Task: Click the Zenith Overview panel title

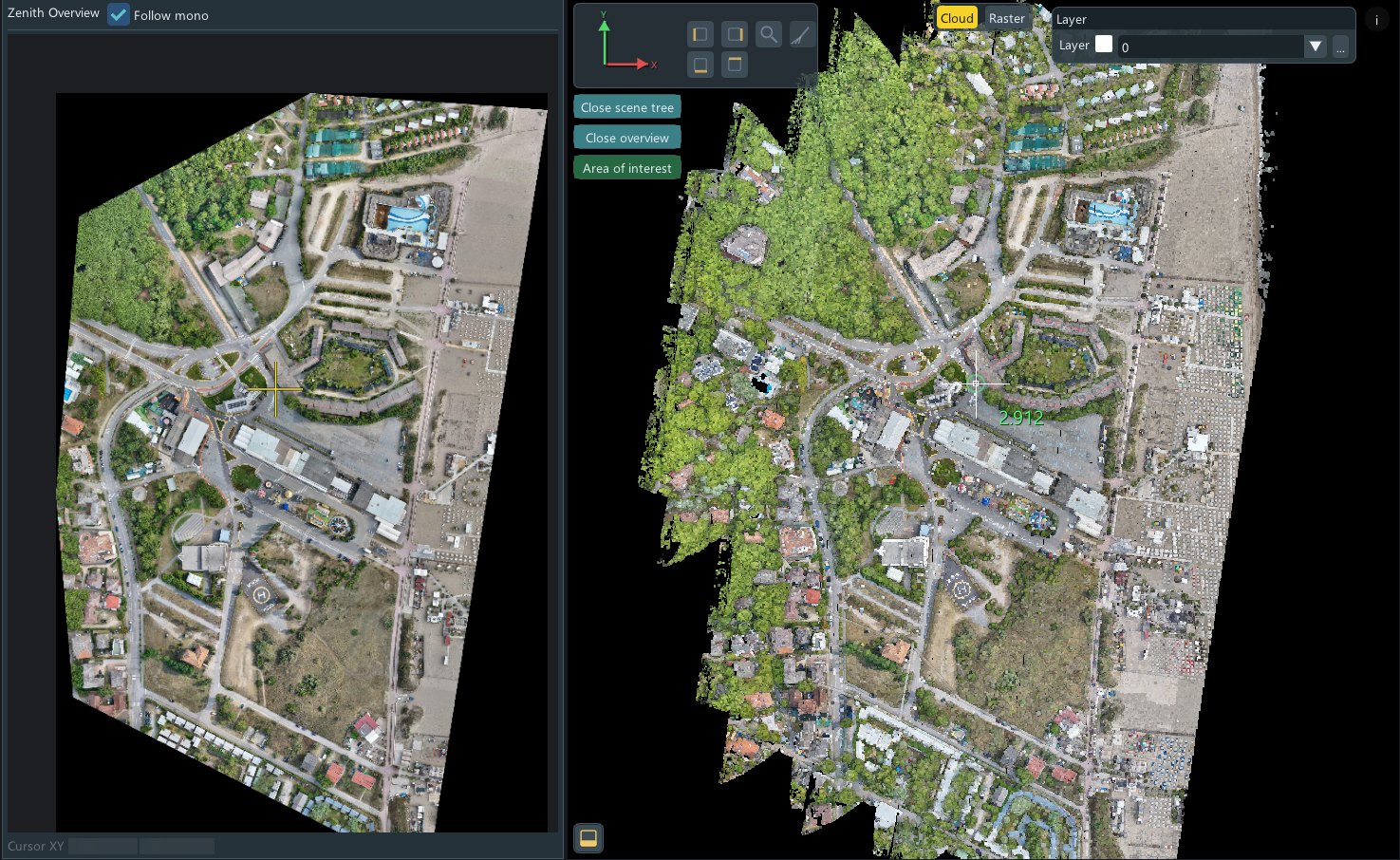Action: point(53,13)
